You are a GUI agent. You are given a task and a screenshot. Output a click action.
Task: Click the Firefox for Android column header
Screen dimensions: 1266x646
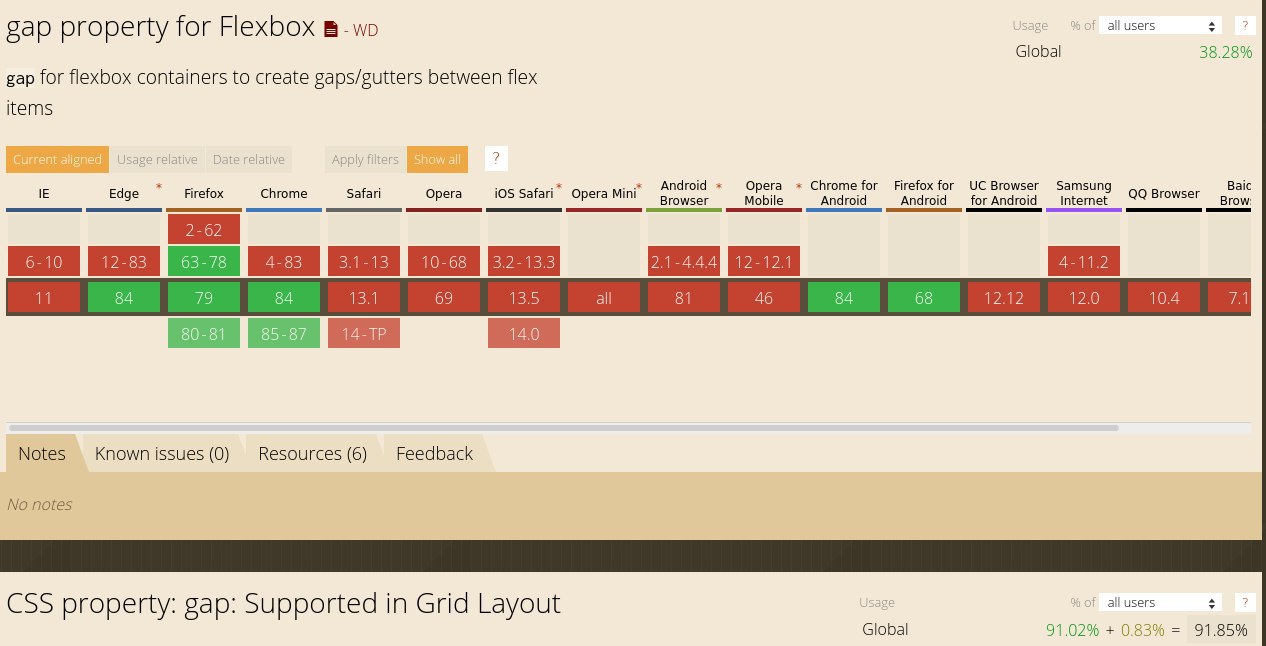coord(924,193)
